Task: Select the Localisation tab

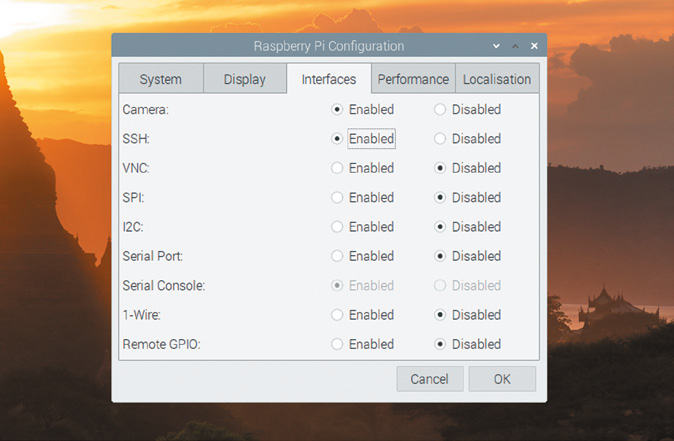Action: pyautogui.click(x=497, y=80)
